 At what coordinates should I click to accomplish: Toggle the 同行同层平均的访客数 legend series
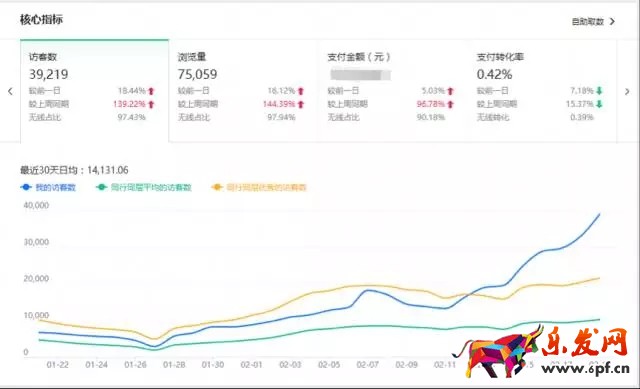point(144,187)
